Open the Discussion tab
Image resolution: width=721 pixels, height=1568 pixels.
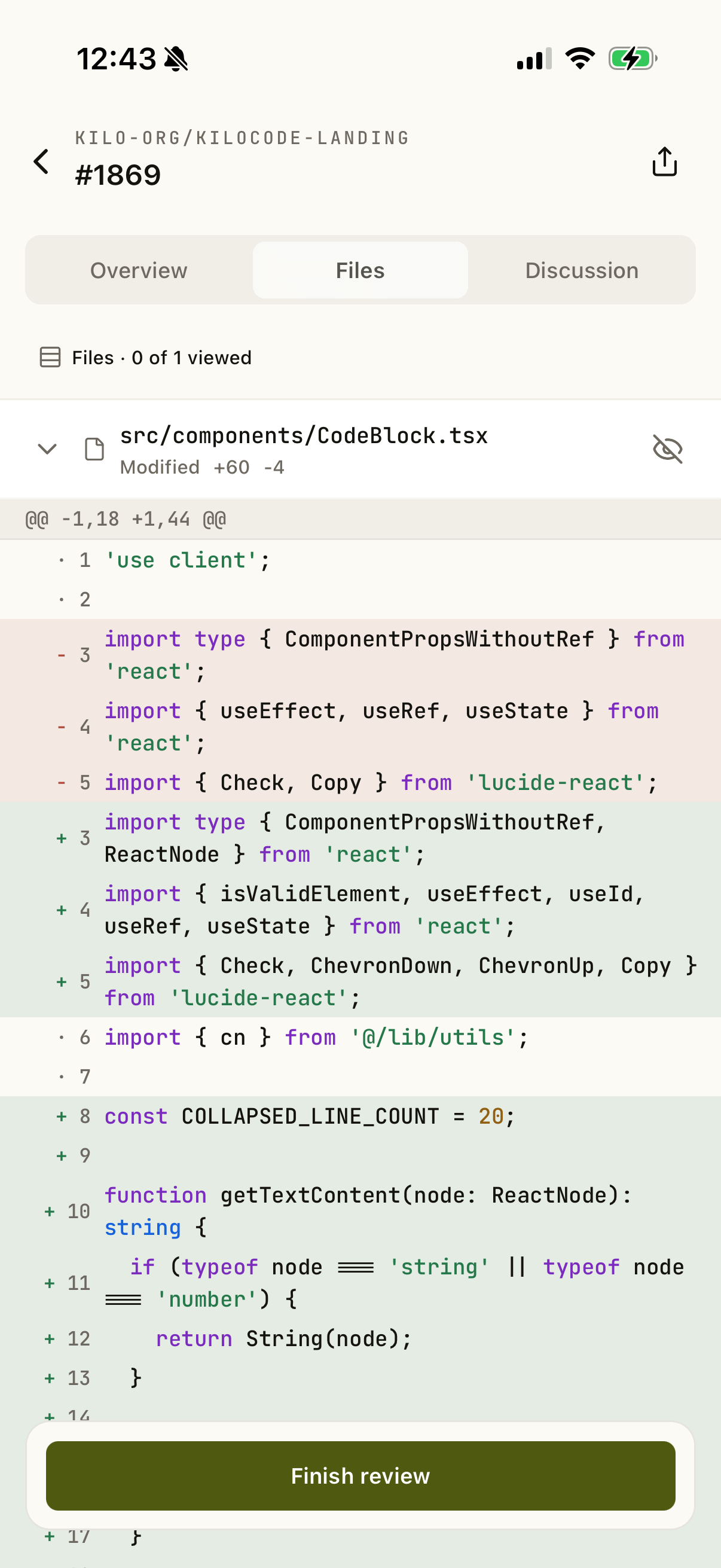[x=582, y=270]
